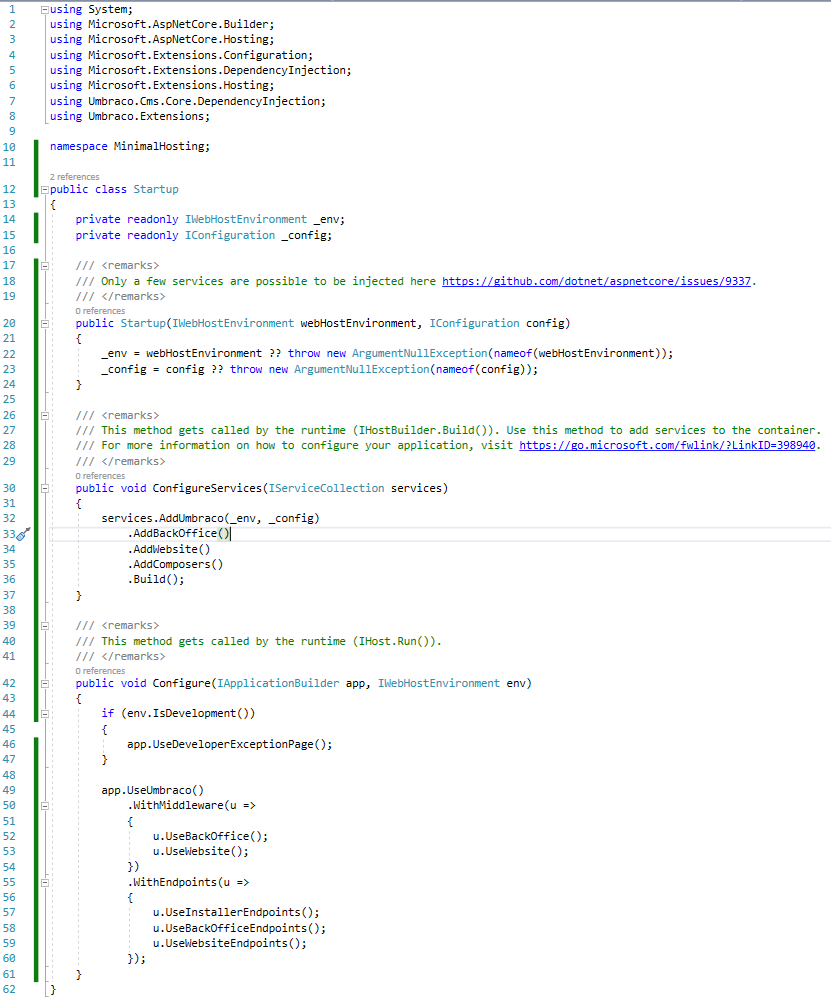This screenshot has height=998, width=831.
Task: Click line number 42 in the margin
Action: tap(9, 684)
